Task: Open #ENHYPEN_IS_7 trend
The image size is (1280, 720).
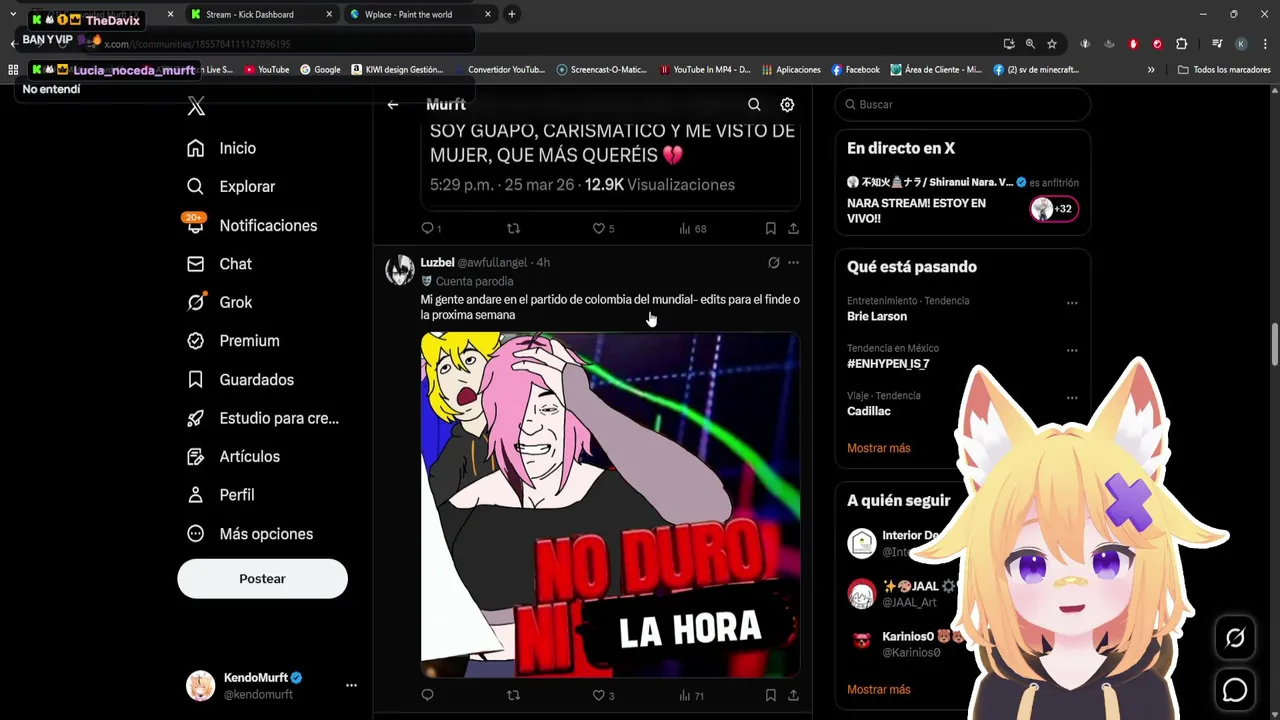Action: point(888,364)
